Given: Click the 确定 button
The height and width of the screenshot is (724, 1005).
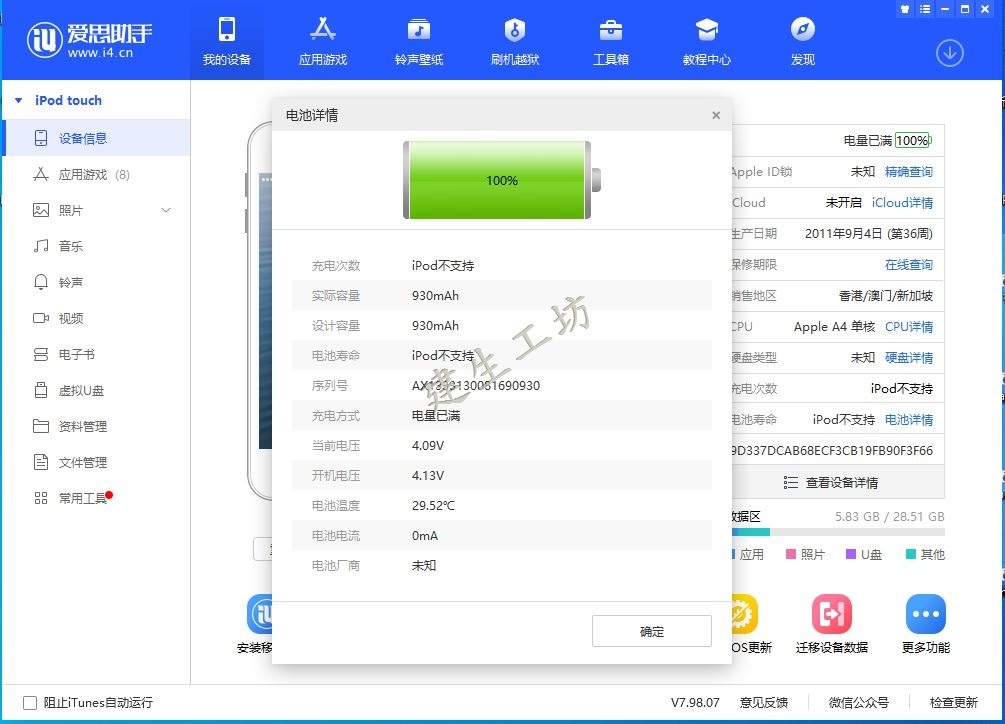Looking at the screenshot, I should (652, 631).
